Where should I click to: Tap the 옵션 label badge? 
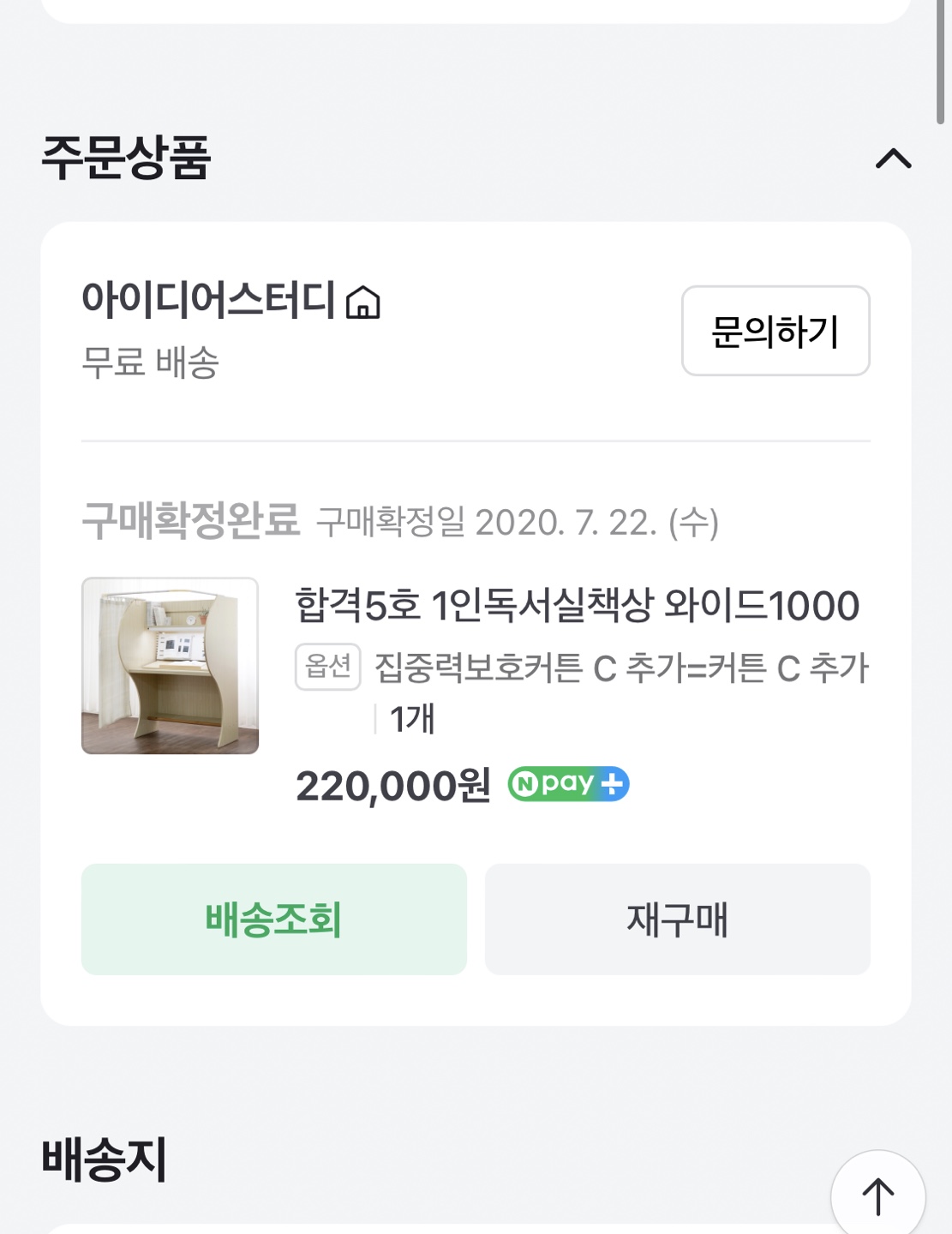point(327,667)
